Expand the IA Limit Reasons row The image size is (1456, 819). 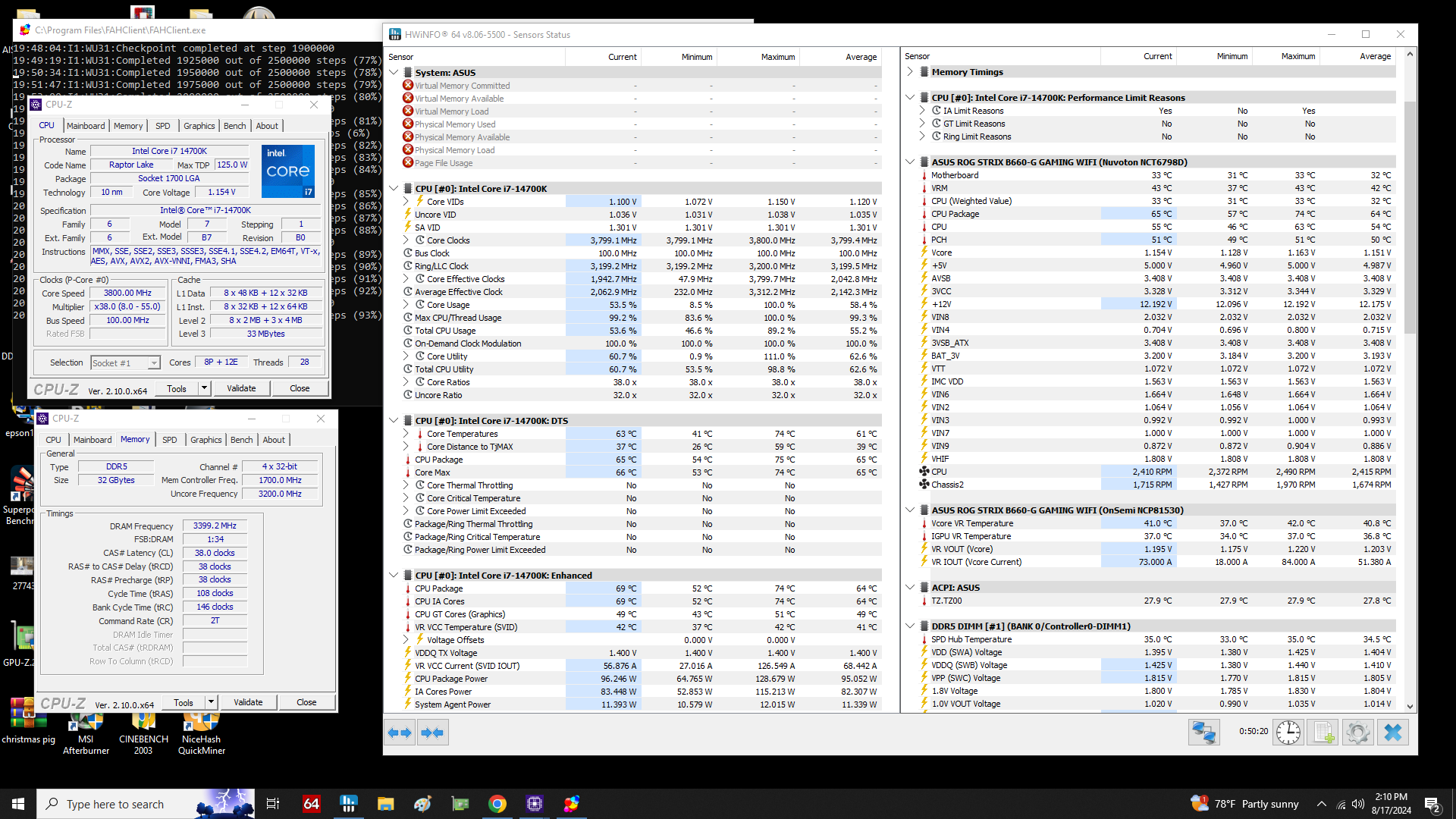pos(922,111)
